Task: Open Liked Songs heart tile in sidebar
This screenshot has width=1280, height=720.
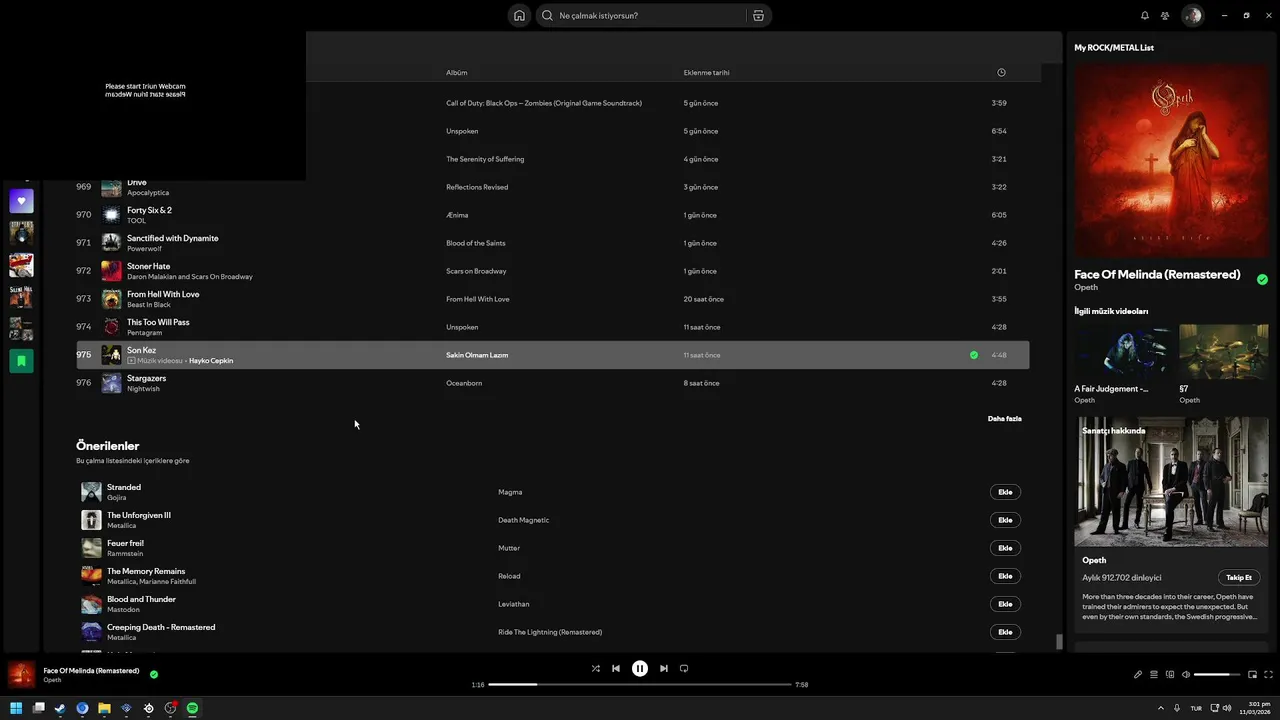Action: click(21, 201)
